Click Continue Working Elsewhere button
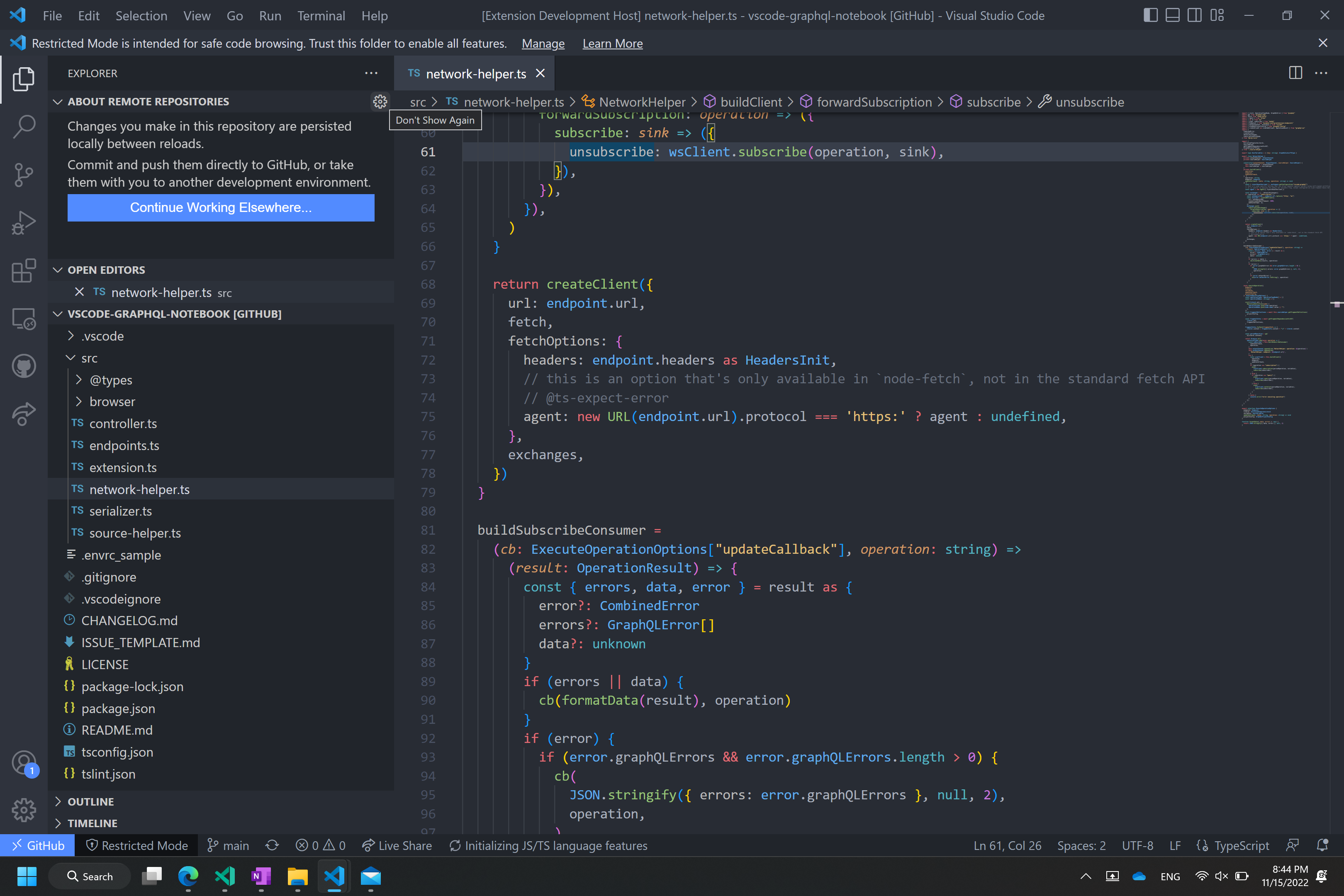This screenshot has height=896, width=1344. tap(221, 207)
